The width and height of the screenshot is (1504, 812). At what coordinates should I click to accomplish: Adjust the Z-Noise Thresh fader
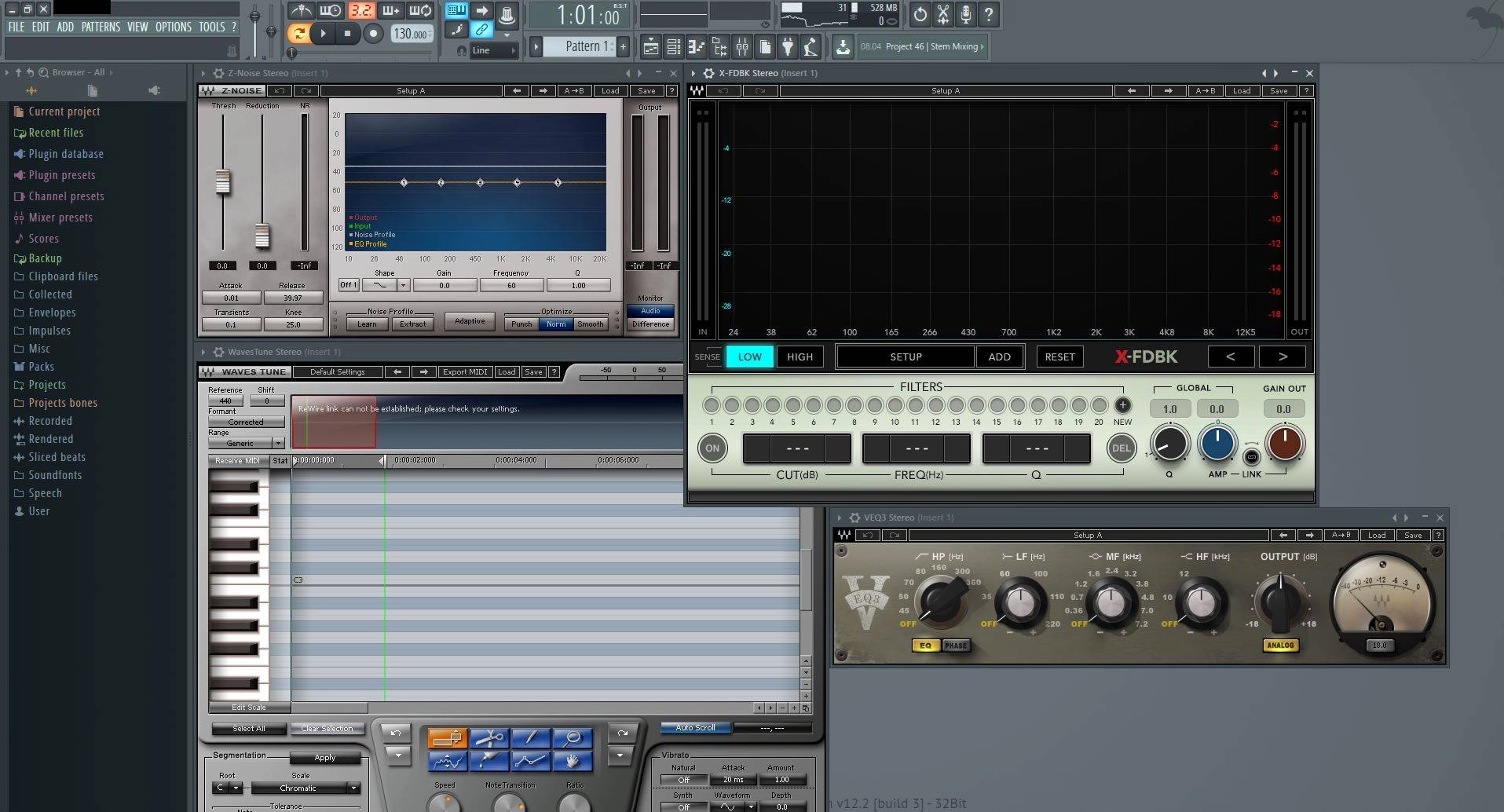[x=223, y=181]
